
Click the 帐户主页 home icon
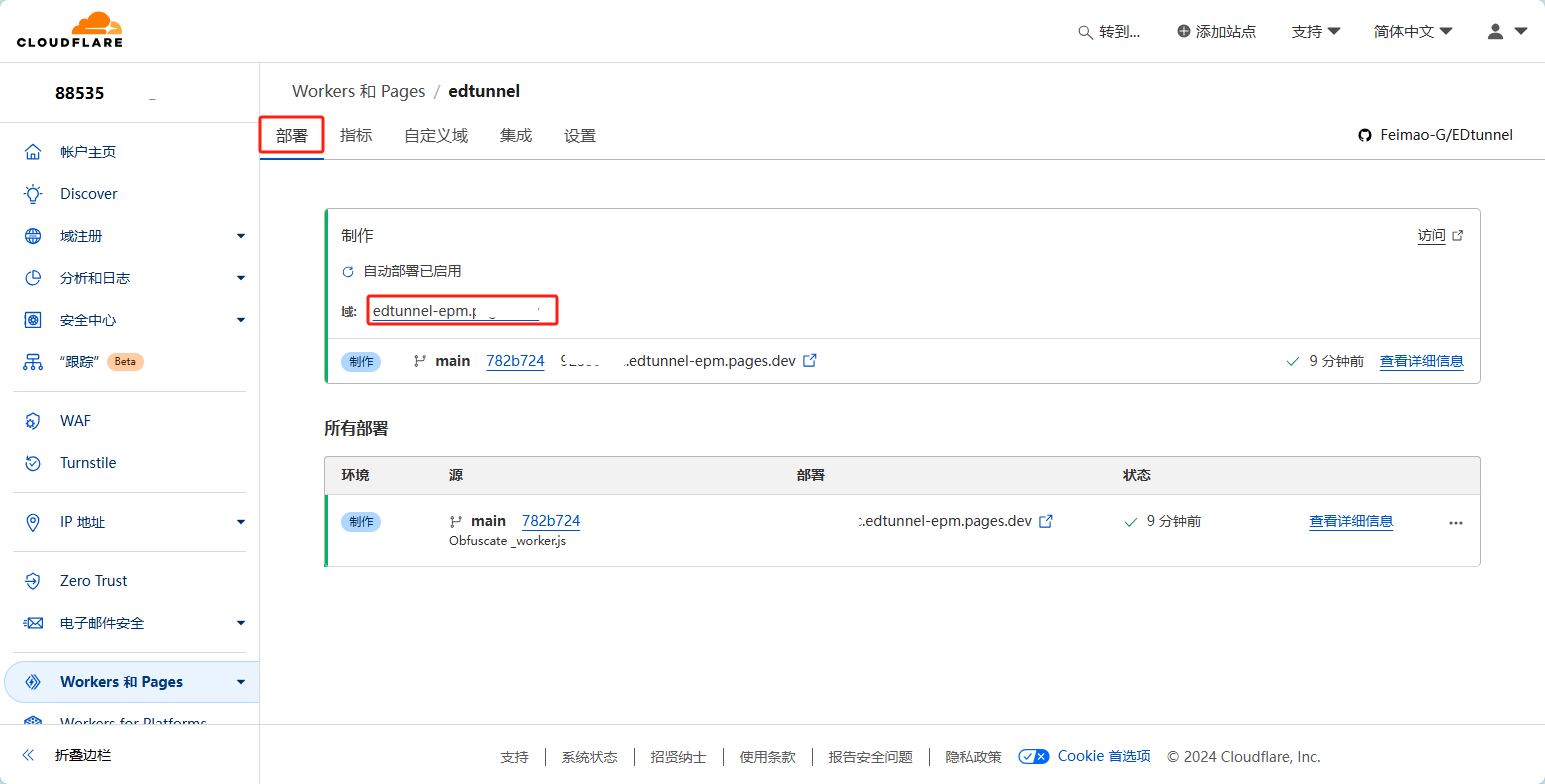pyautogui.click(x=33, y=152)
